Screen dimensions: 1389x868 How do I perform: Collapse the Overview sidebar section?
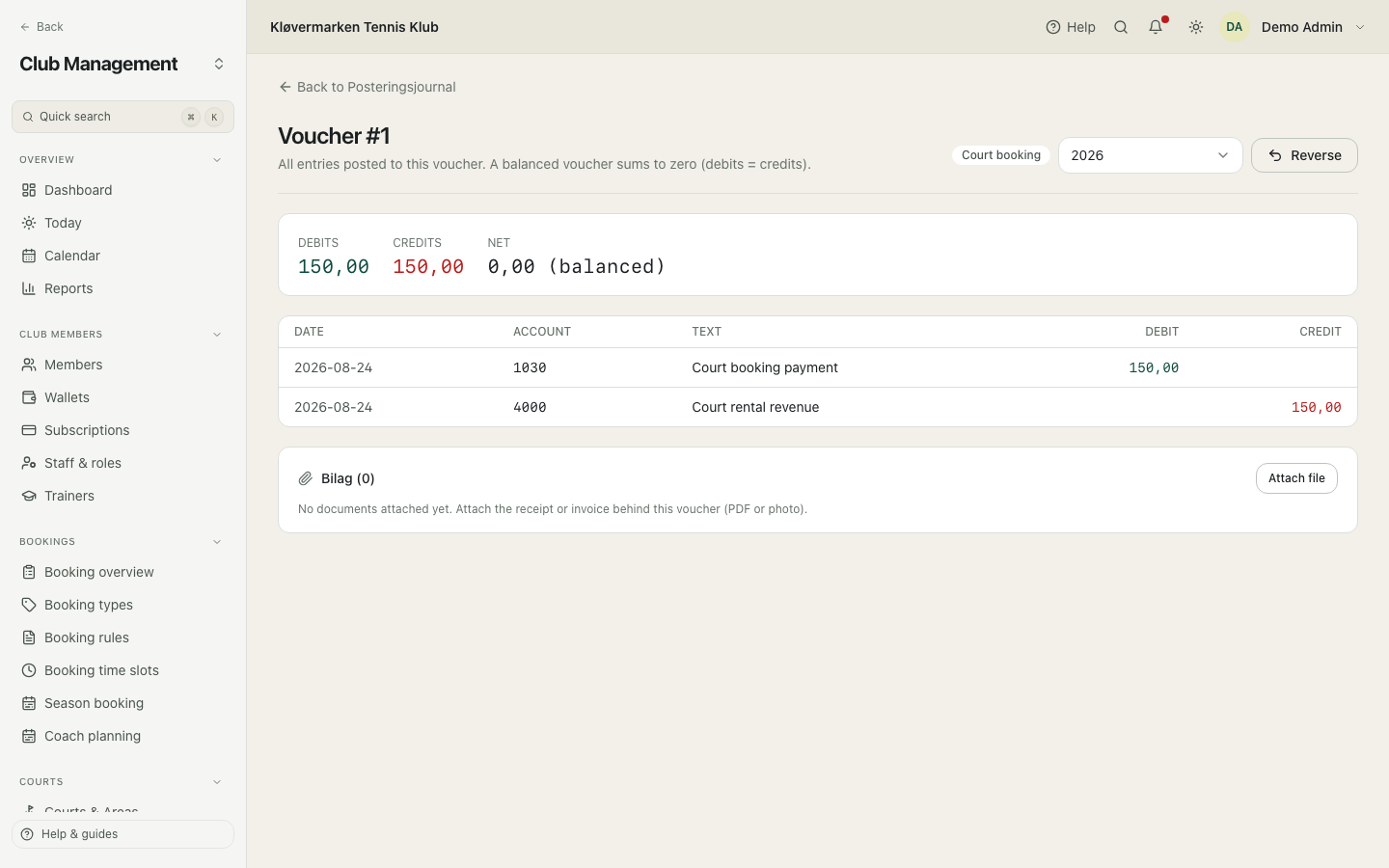(x=217, y=160)
